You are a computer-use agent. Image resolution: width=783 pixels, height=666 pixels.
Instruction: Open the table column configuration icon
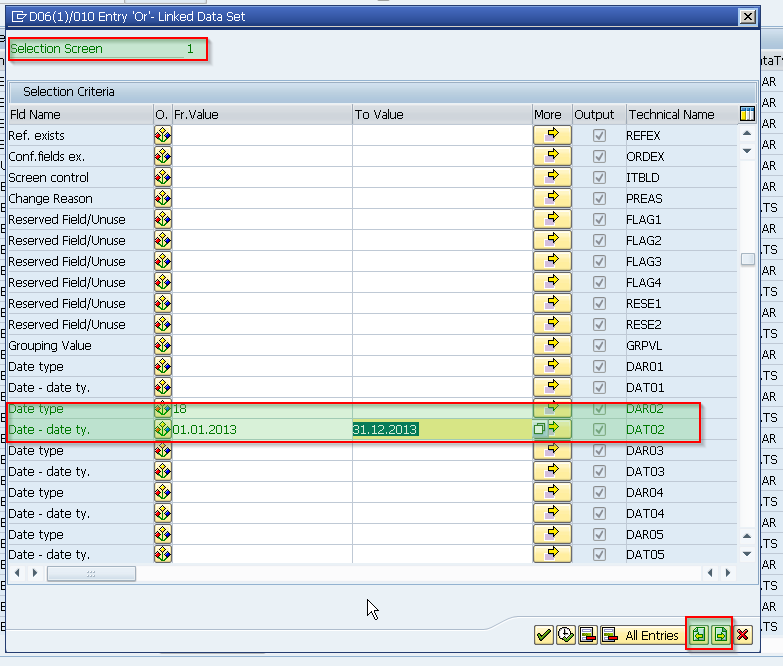click(747, 114)
